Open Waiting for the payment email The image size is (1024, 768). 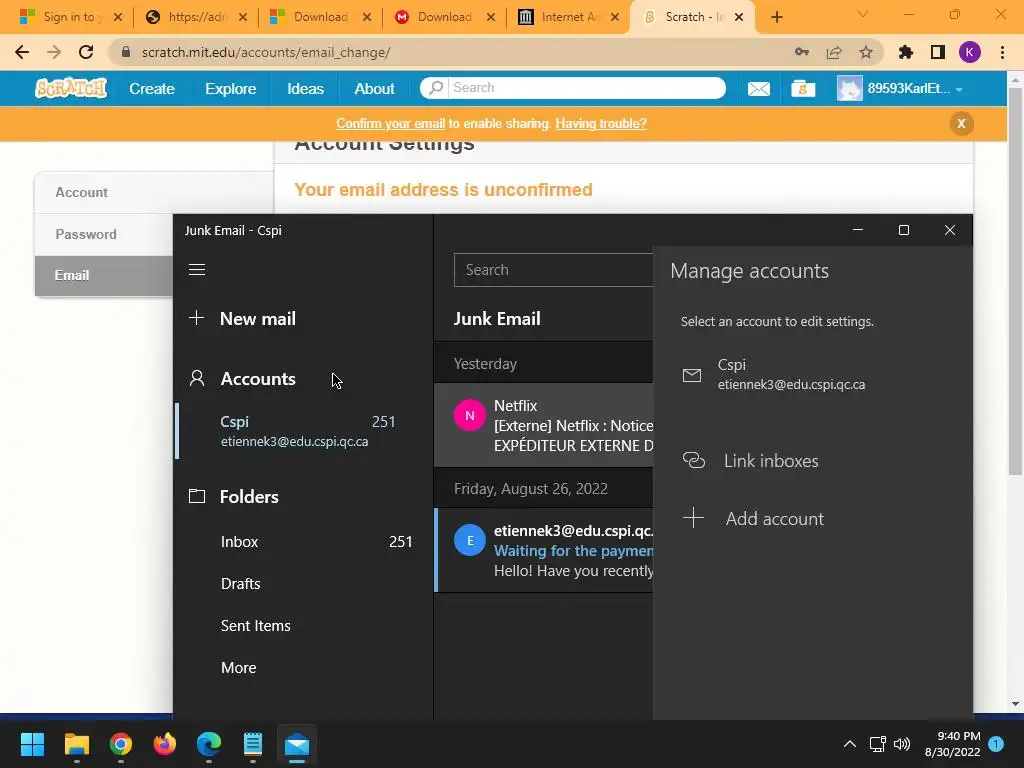point(543,550)
